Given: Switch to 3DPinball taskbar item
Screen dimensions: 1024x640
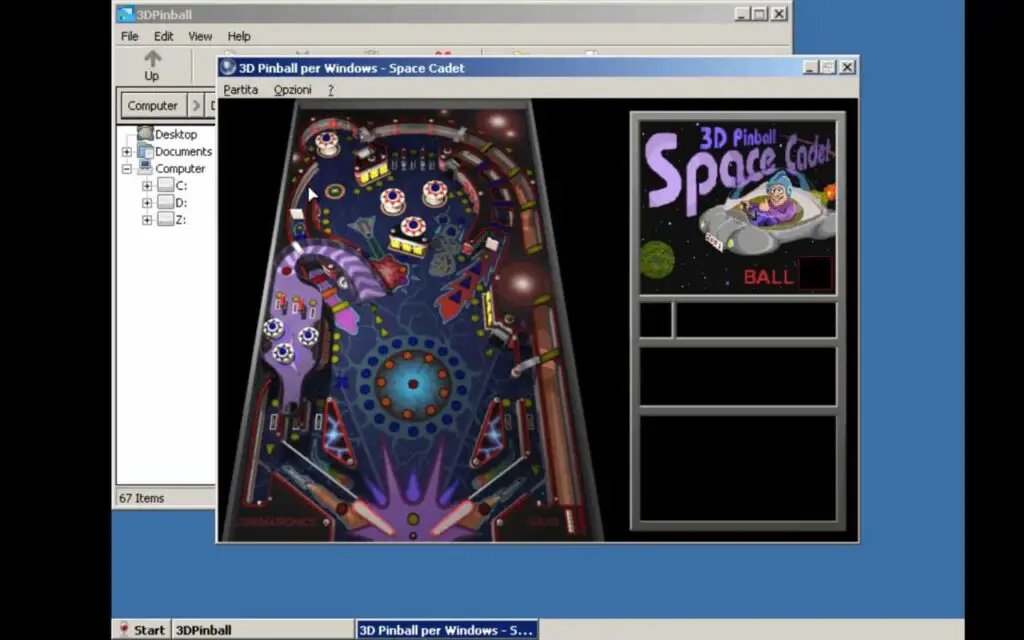Looking at the screenshot, I should click(x=204, y=630).
